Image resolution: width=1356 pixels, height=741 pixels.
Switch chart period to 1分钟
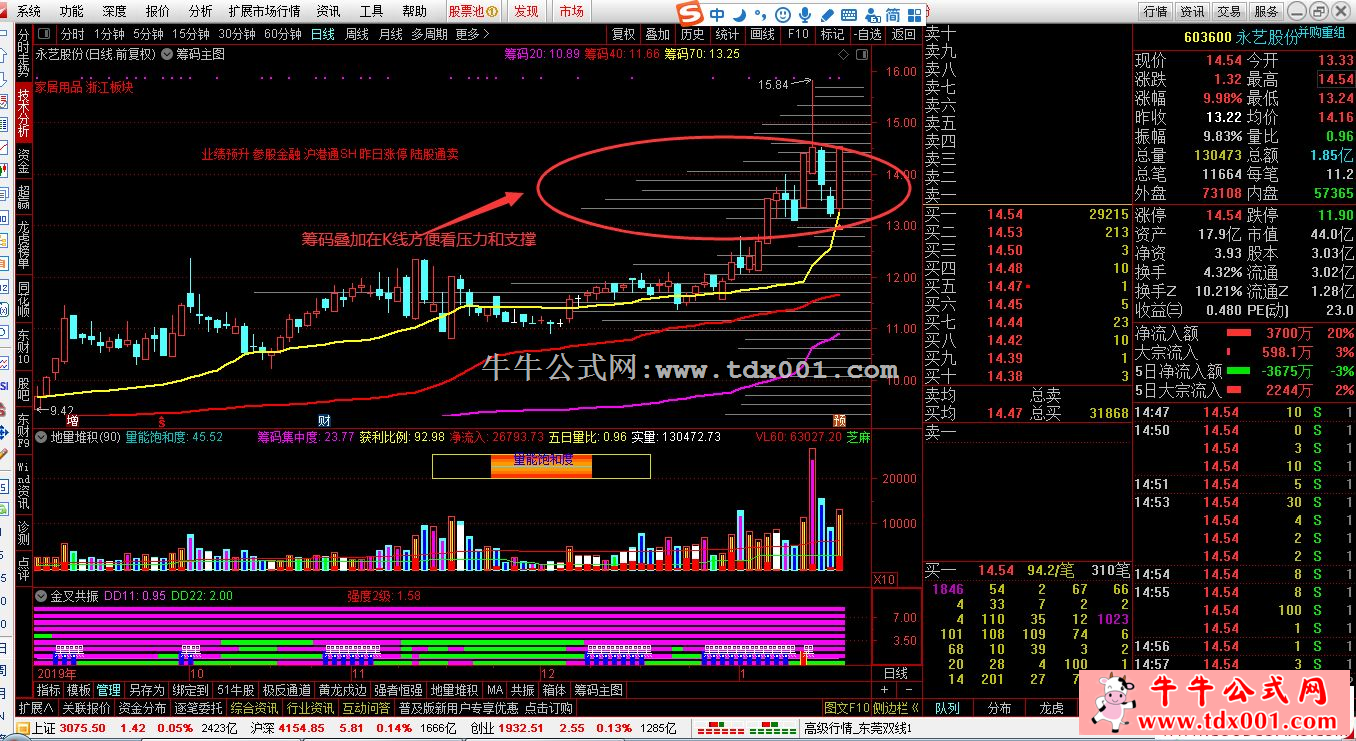[109, 33]
